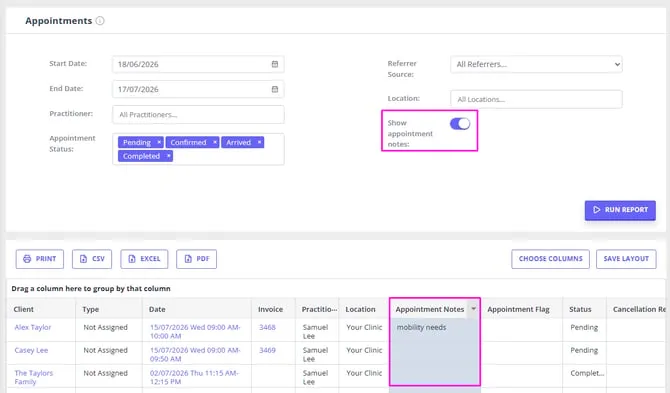
Task: Sort by the Cancellation column header
Action: [x=638, y=309]
